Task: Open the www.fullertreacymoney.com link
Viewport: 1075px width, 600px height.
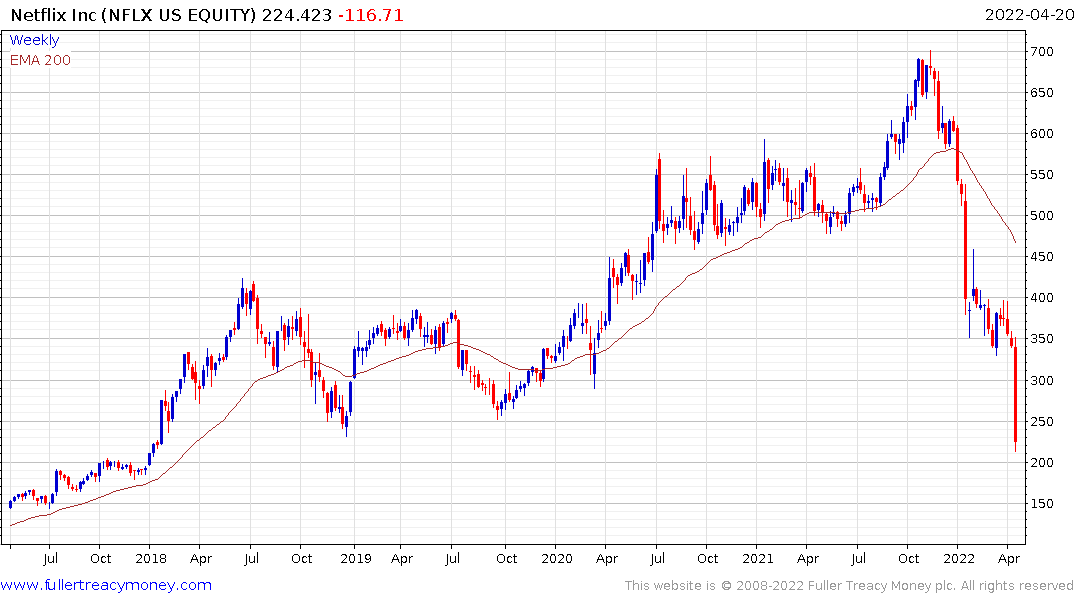Action: tap(106, 585)
